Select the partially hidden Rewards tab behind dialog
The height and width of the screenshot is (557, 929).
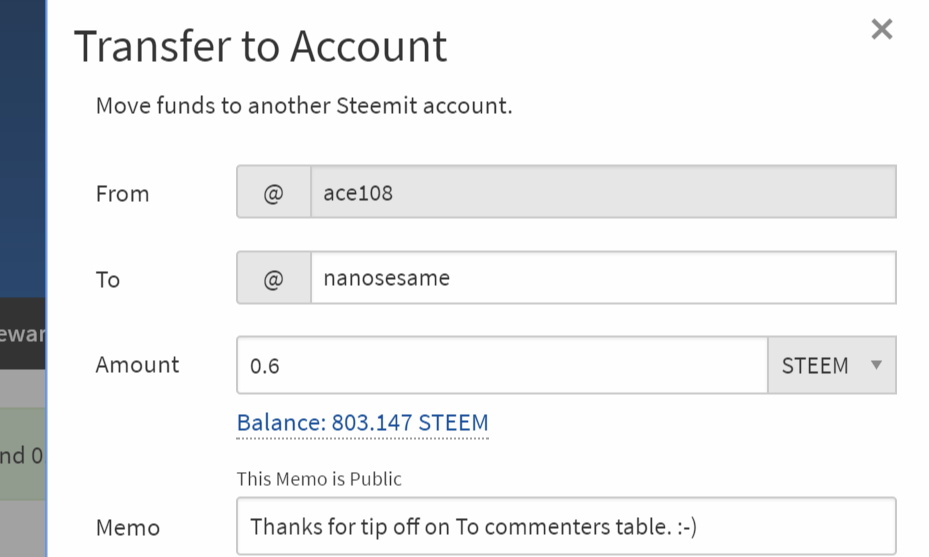(x=22, y=333)
